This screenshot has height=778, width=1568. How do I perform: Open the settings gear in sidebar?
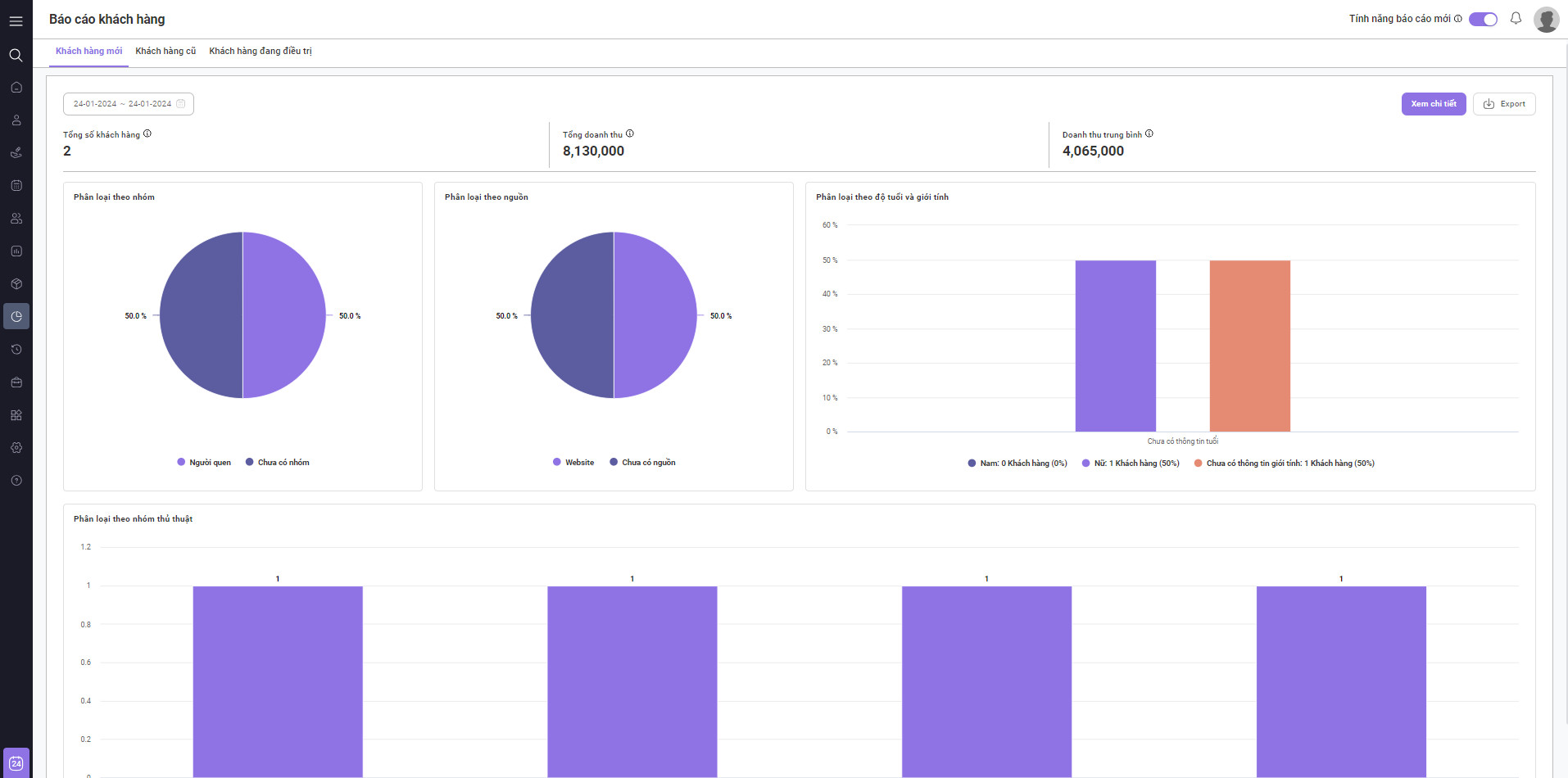click(x=16, y=448)
